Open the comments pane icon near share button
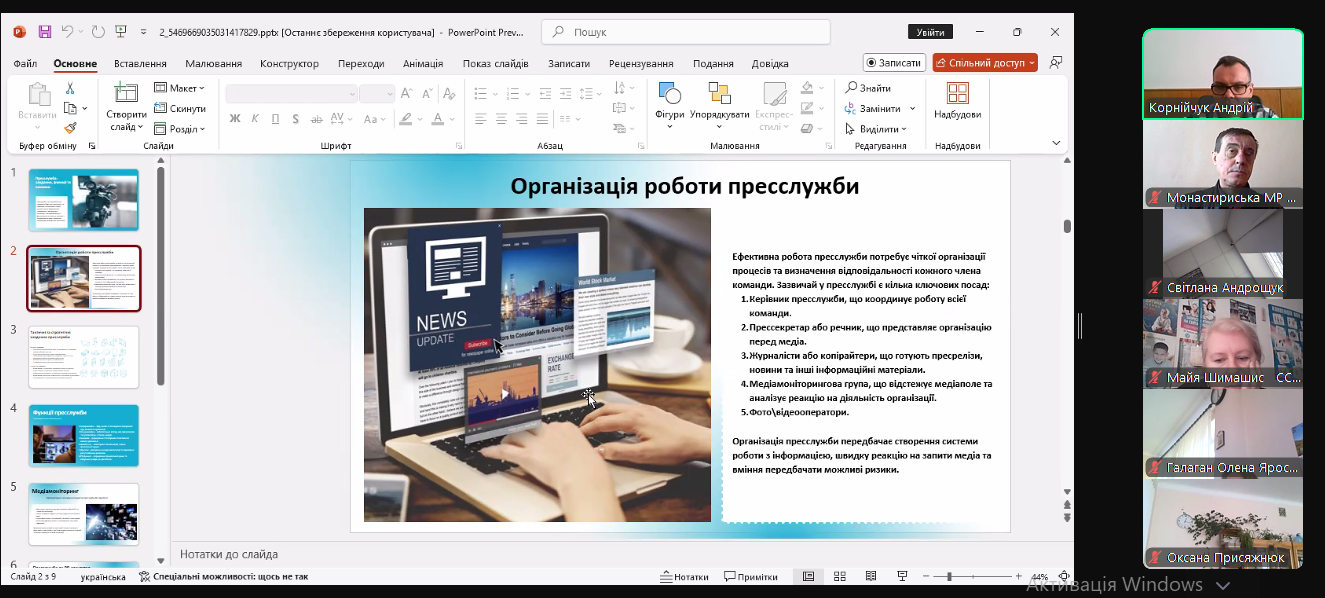The width and height of the screenshot is (1325, 598). click(1055, 62)
